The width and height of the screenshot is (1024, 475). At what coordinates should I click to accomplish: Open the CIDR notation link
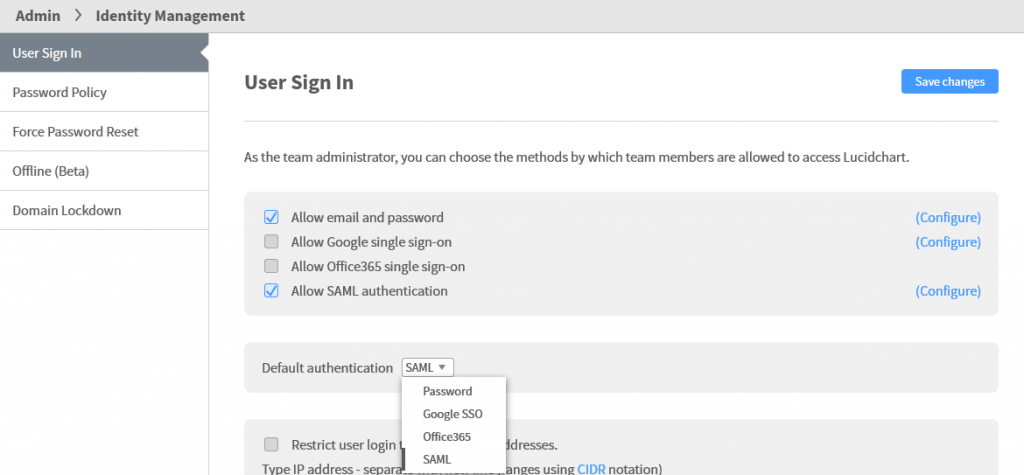[x=591, y=469]
